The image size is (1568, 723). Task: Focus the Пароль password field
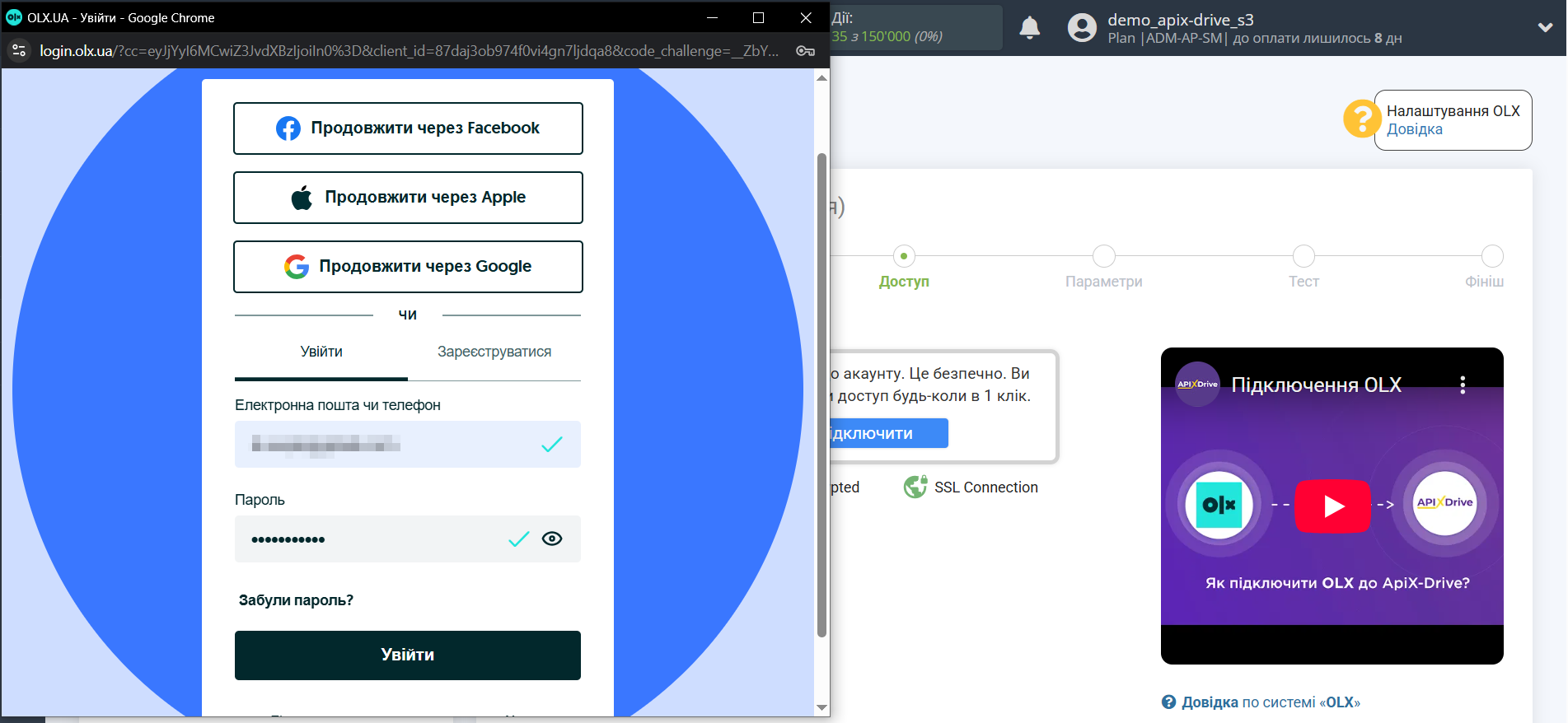click(x=408, y=539)
